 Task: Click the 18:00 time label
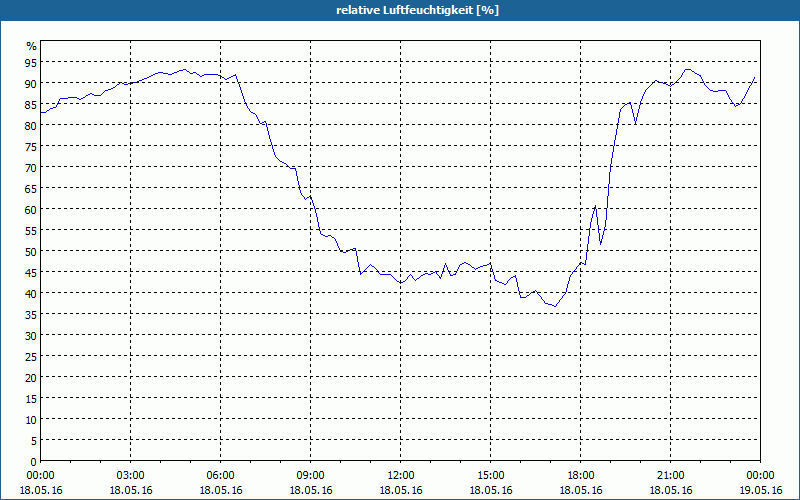click(x=581, y=476)
